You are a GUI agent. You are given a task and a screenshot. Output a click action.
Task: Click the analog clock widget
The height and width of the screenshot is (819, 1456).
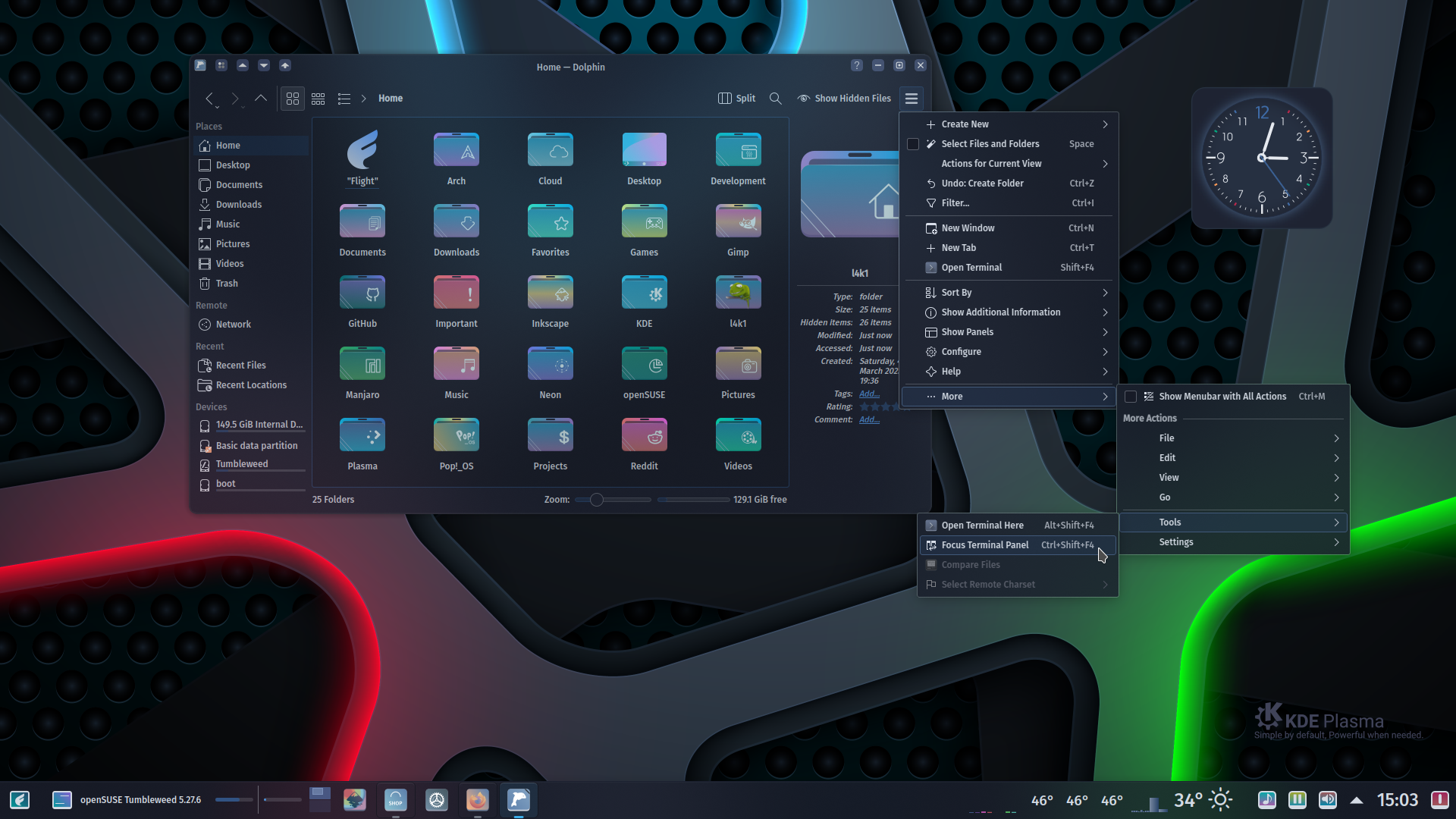[1262, 158]
